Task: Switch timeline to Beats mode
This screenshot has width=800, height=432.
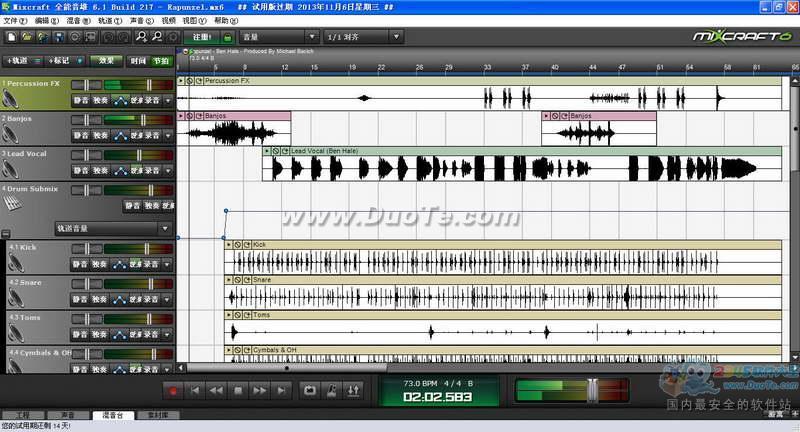Action: click(161, 61)
